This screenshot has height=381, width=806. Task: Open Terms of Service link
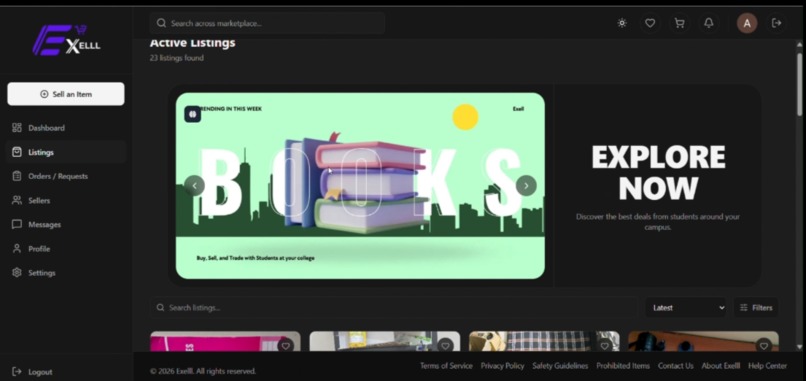(x=446, y=366)
